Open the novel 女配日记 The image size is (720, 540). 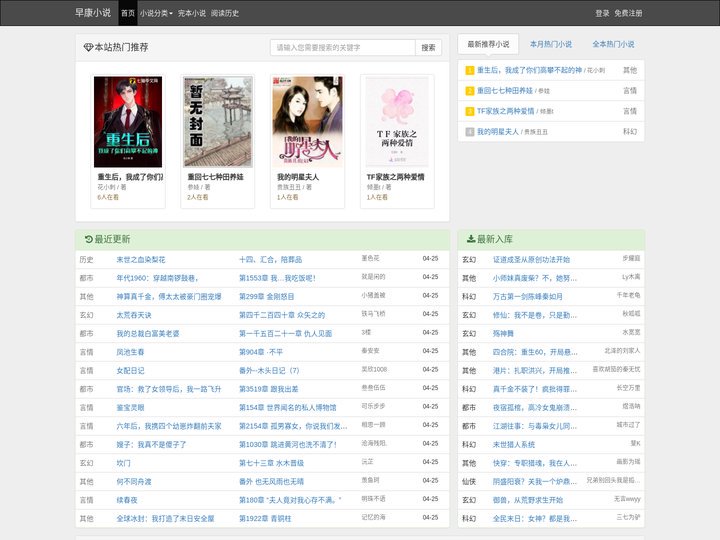click(x=130, y=371)
